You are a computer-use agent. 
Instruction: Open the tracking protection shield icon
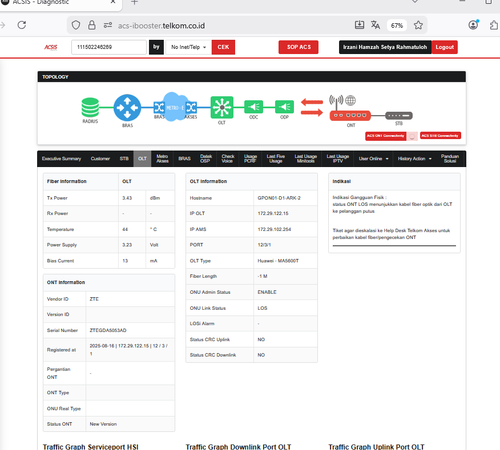coord(76,25)
